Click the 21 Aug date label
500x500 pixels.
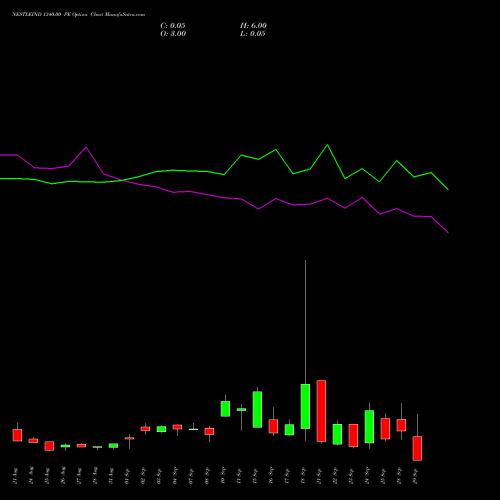coord(15,476)
